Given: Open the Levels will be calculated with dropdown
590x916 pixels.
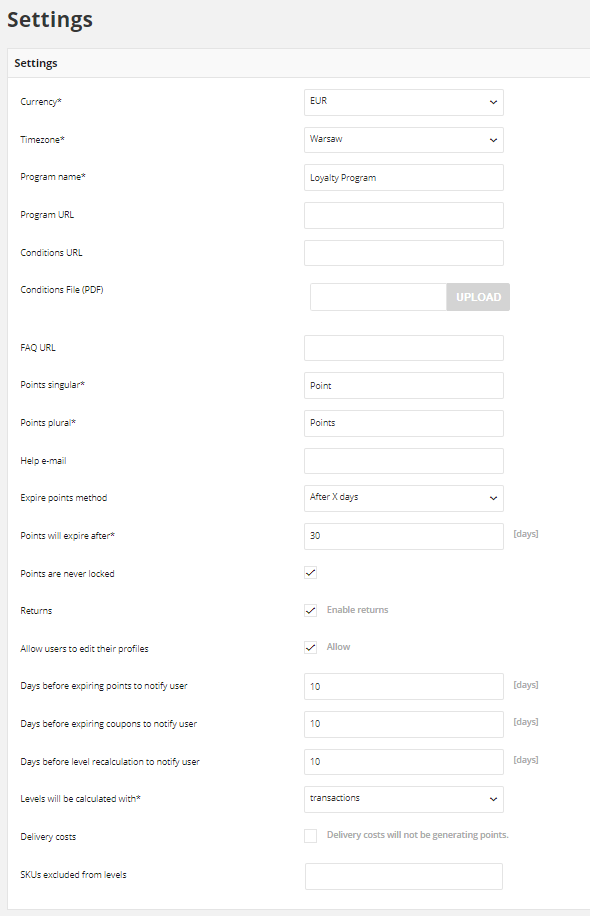Looking at the screenshot, I should click(404, 799).
